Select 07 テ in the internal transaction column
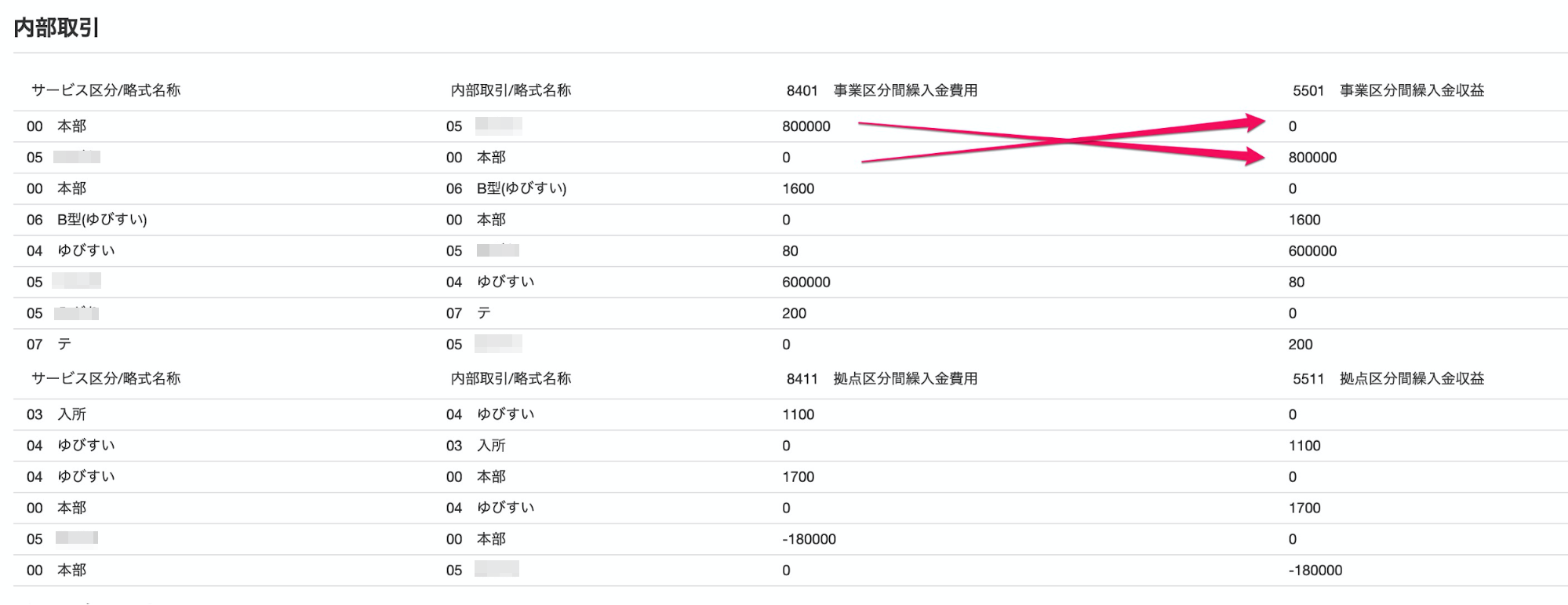Image resolution: width=1568 pixels, height=605 pixels. pyautogui.click(x=468, y=313)
